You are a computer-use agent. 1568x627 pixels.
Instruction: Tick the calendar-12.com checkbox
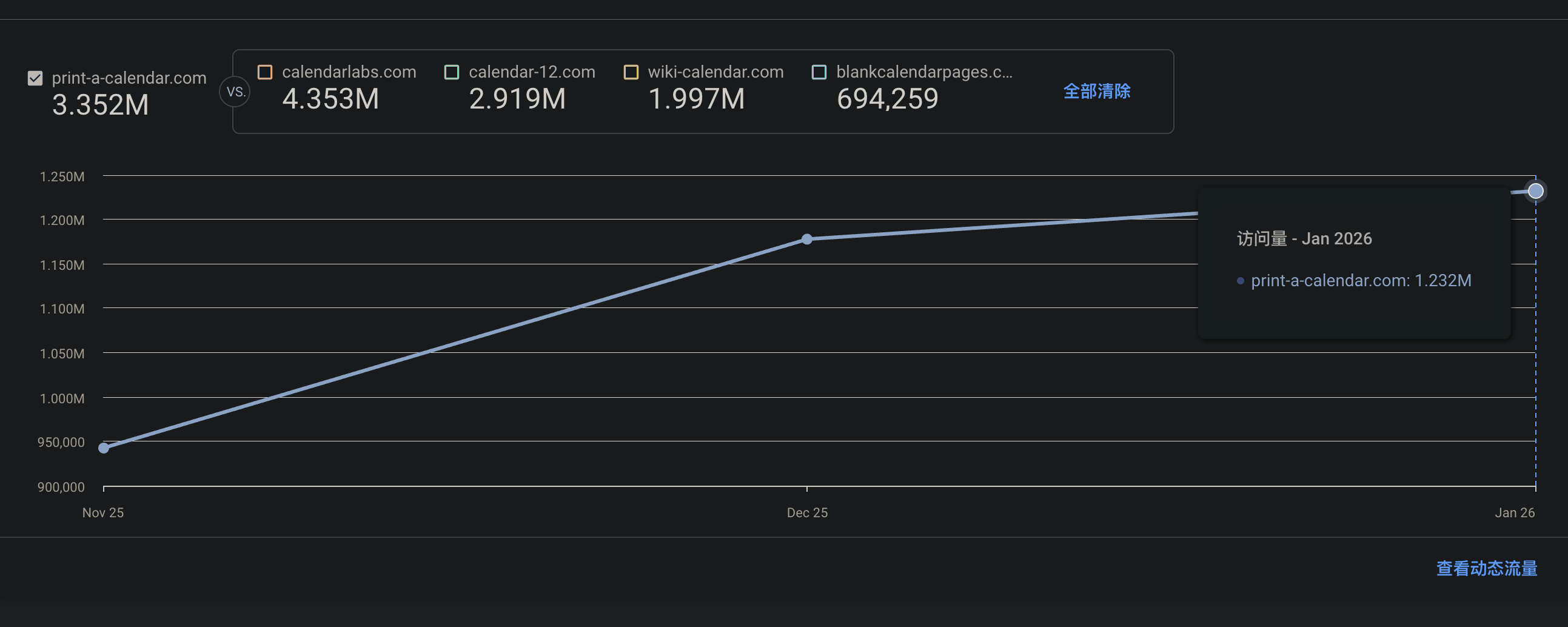click(x=452, y=72)
